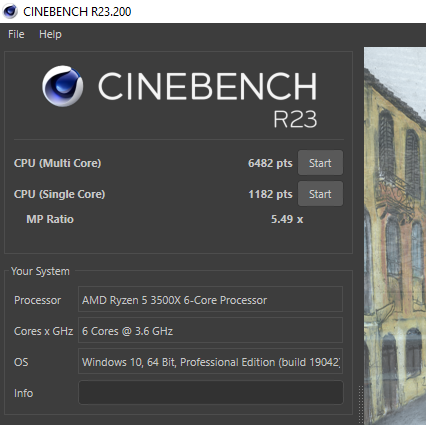The height and width of the screenshot is (425, 426).
Task: Click the render preview image of the building
Action: 395,236
